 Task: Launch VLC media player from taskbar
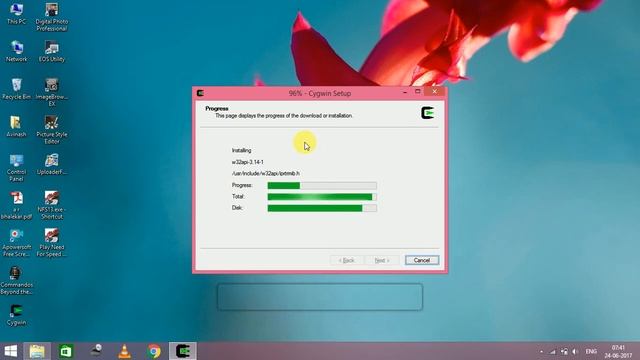[124, 351]
